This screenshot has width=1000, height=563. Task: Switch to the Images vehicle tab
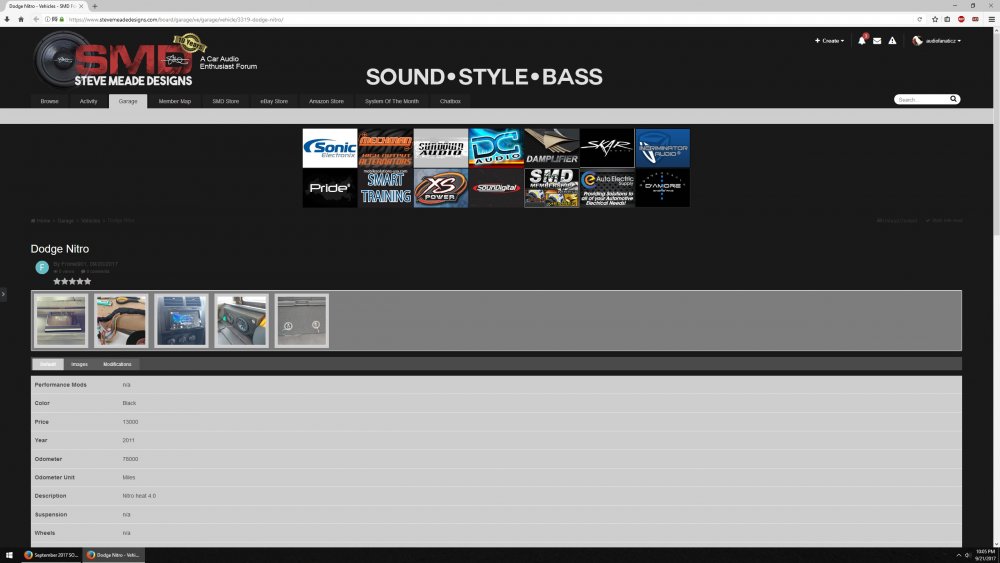[x=80, y=364]
